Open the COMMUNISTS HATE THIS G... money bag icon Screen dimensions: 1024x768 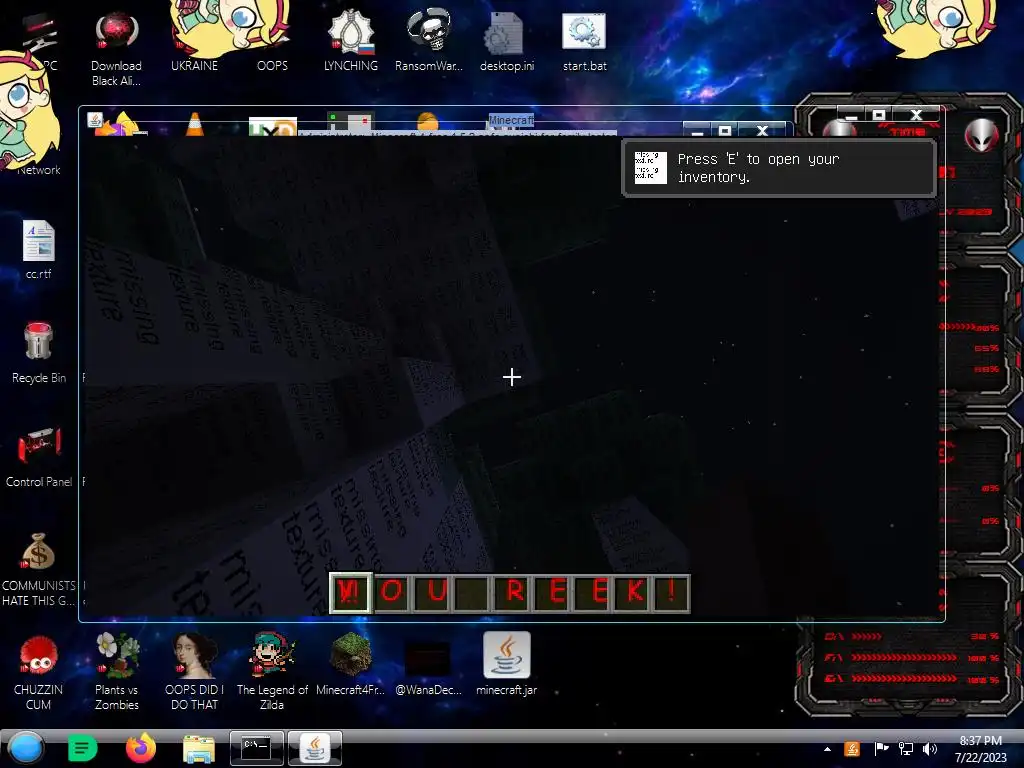pyautogui.click(x=39, y=569)
